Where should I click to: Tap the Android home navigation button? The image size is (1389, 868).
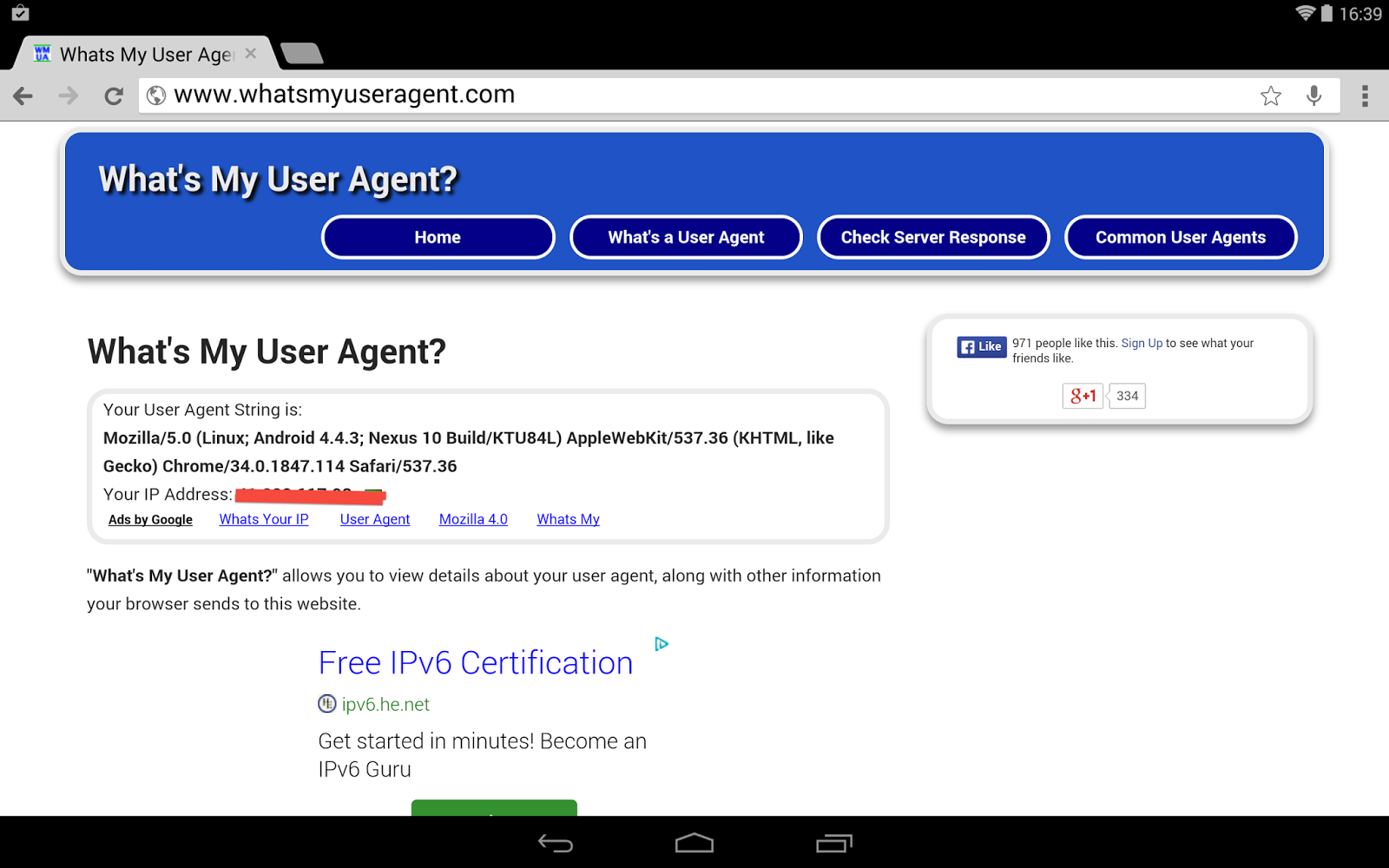pyautogui.click(x=694, y=843)
